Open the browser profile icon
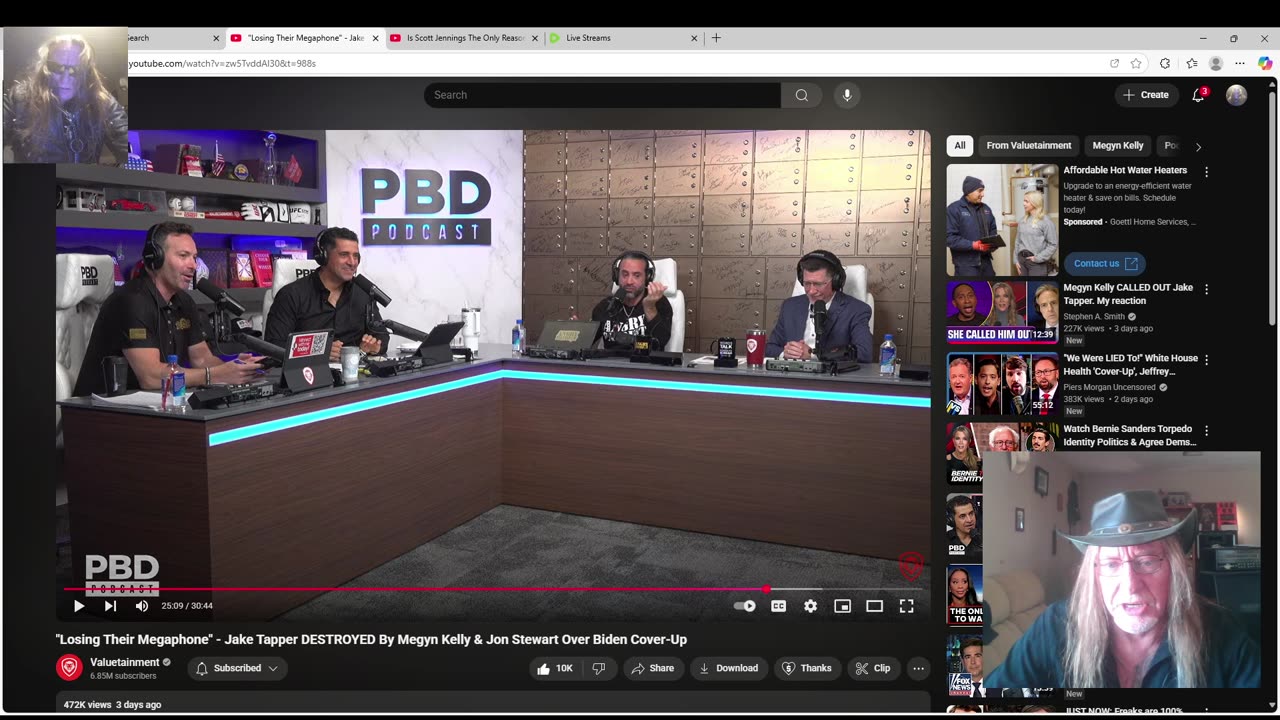This screenshot has width=1280, height=720. click(x=1216, y=63)
